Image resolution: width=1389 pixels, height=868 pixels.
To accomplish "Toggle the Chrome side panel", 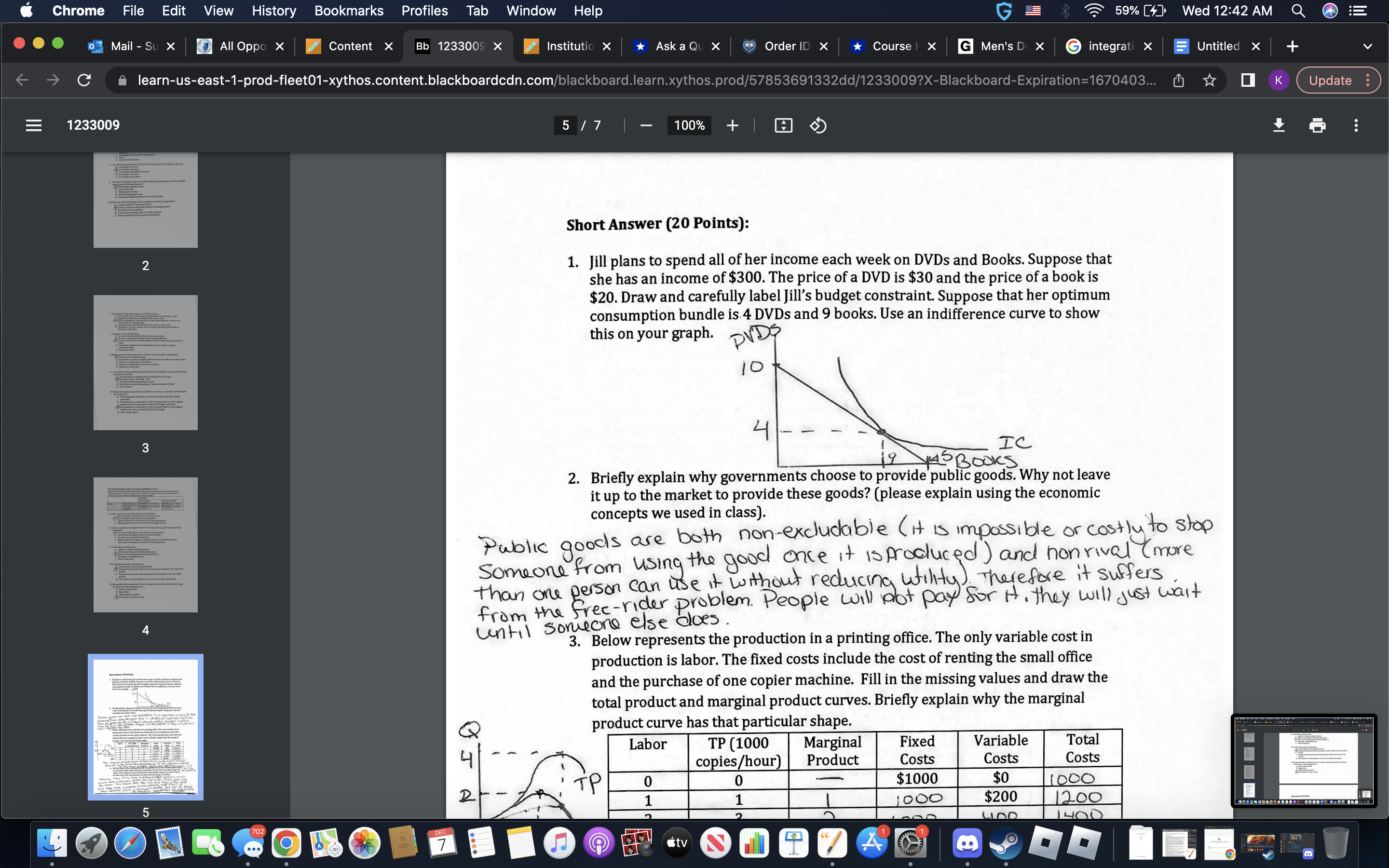I will point(1247,80).
